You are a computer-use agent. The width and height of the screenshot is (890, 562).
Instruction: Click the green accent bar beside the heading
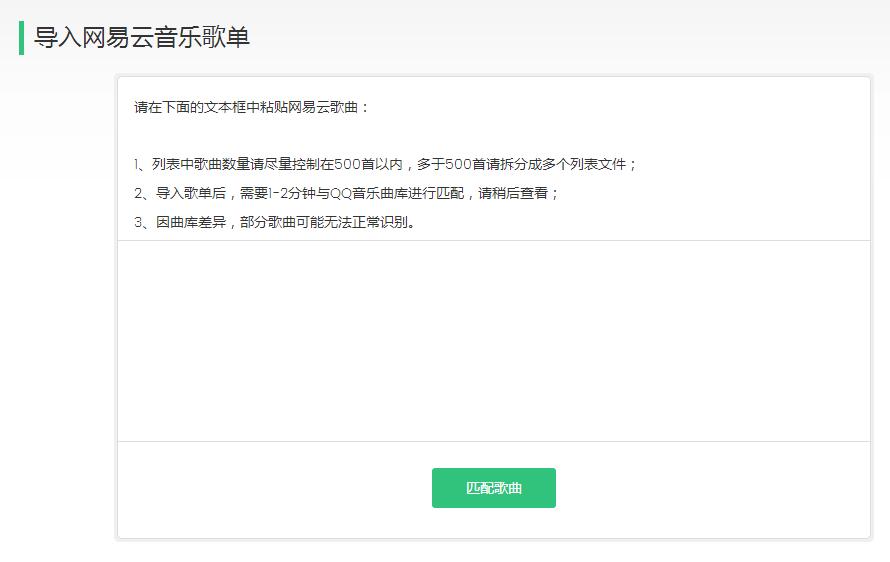21,38
